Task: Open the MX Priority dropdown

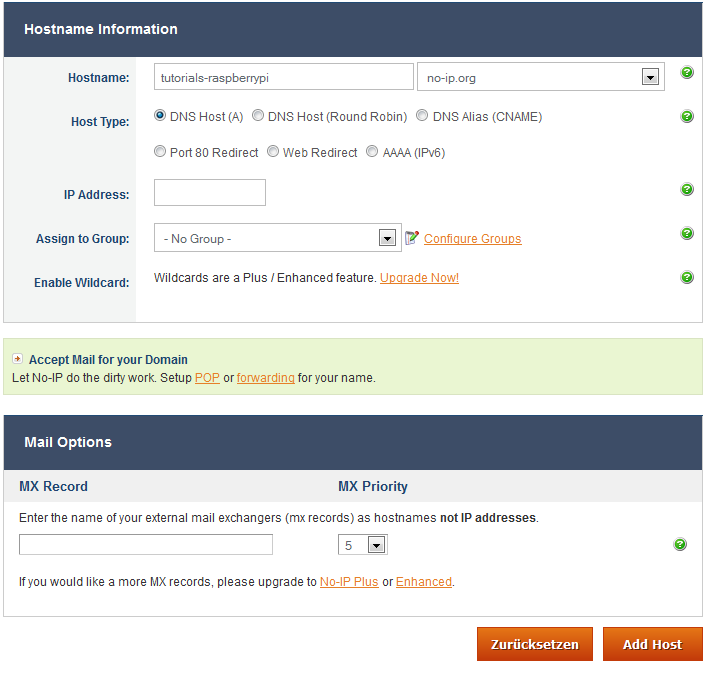Action: [376, 545]
